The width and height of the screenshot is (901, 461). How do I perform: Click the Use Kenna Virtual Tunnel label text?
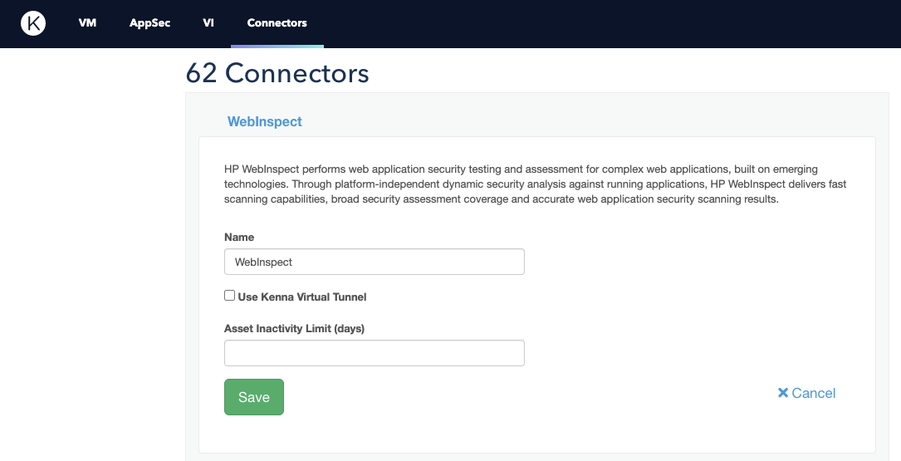pos(302,297)
